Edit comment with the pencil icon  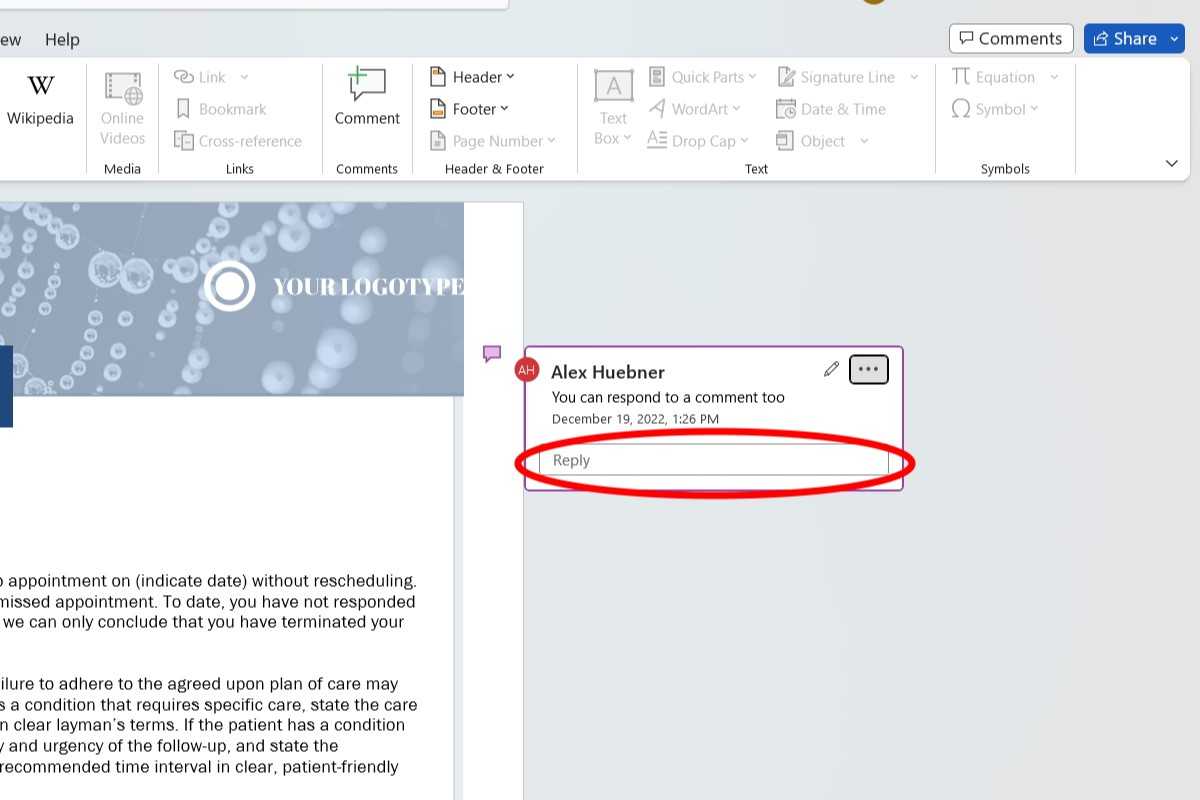click(831, 369)
